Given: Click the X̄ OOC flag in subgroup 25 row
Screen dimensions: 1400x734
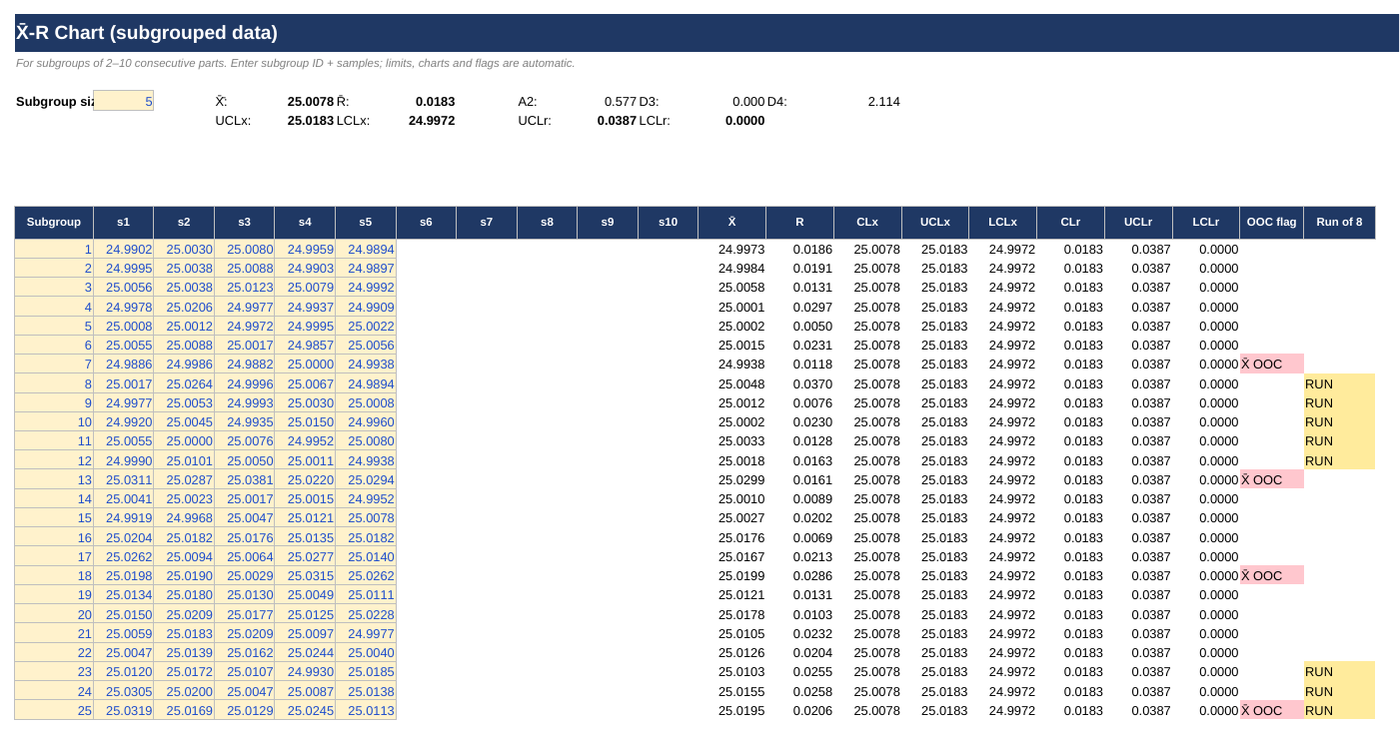Looking at the screenshot, I should (x=1271, y=710).
